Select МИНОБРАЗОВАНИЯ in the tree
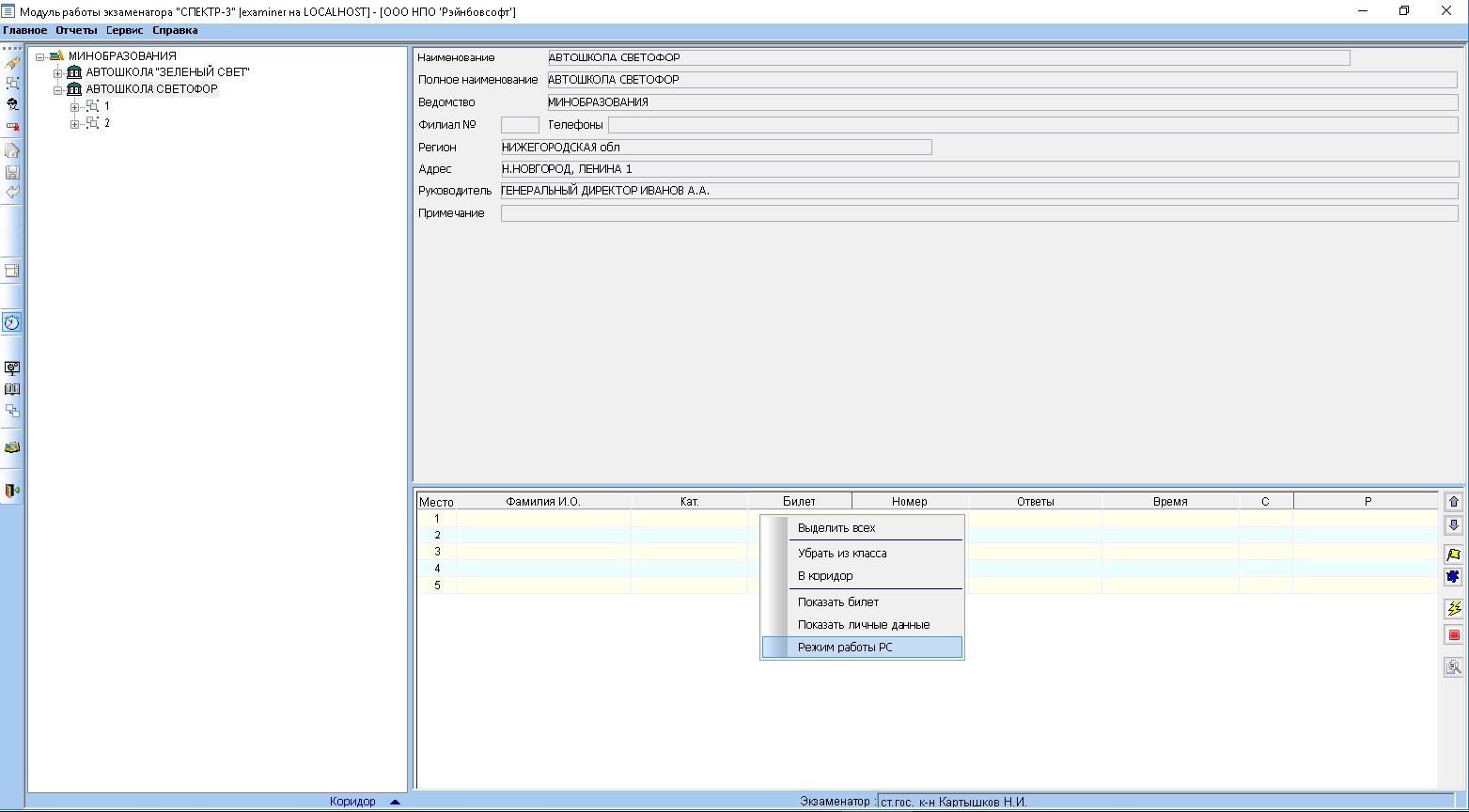This screenshot has width=1469, height=812. pyautogui.click(x=122, y=56)
